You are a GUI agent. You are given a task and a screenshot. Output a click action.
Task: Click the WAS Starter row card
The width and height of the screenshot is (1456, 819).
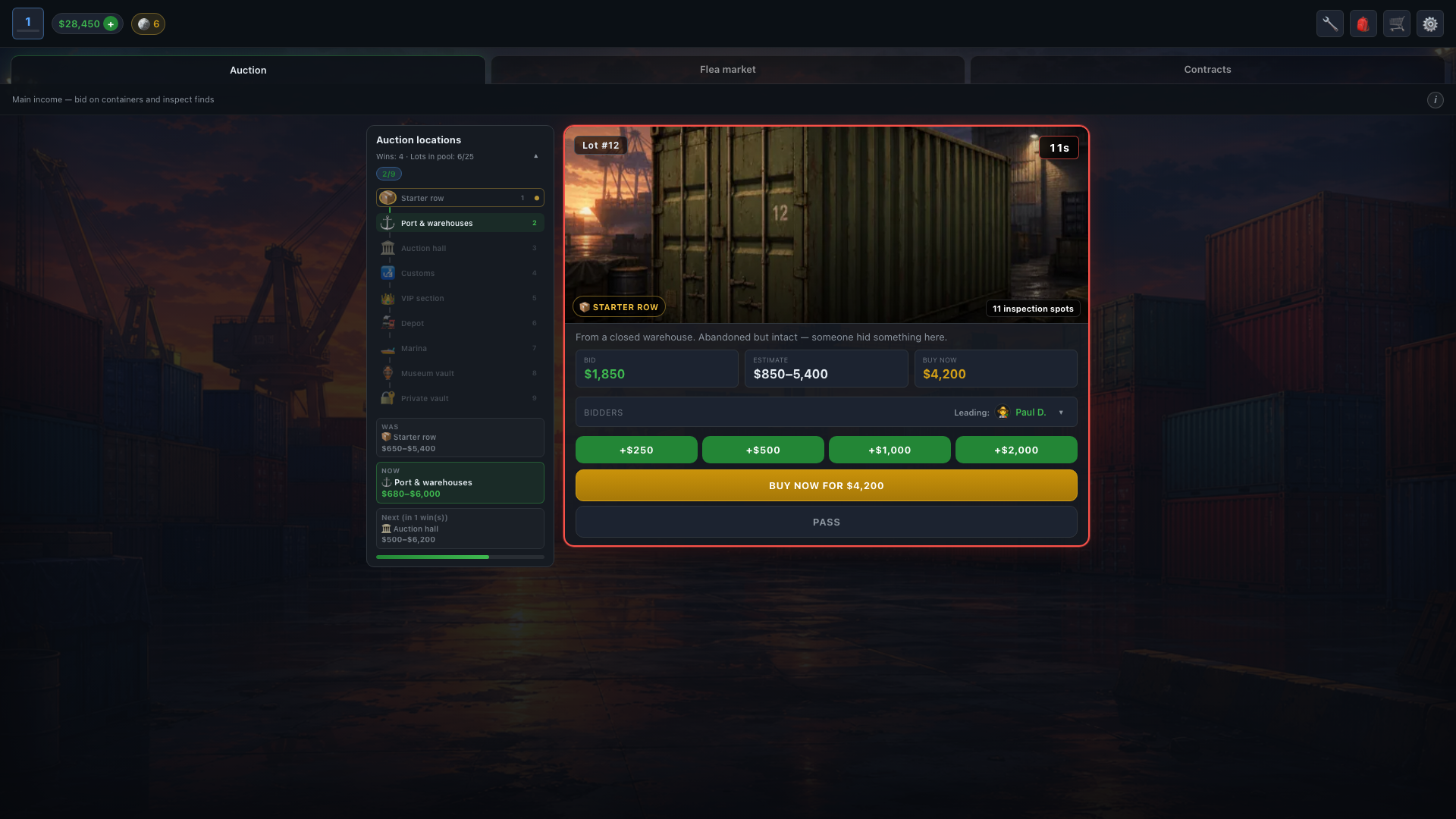460,438
